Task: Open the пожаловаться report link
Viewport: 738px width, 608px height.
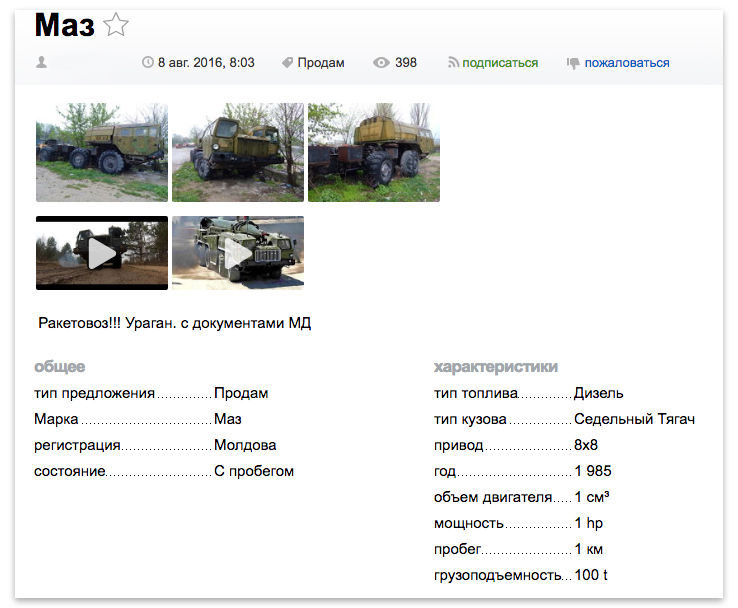Action: point(627,63)
